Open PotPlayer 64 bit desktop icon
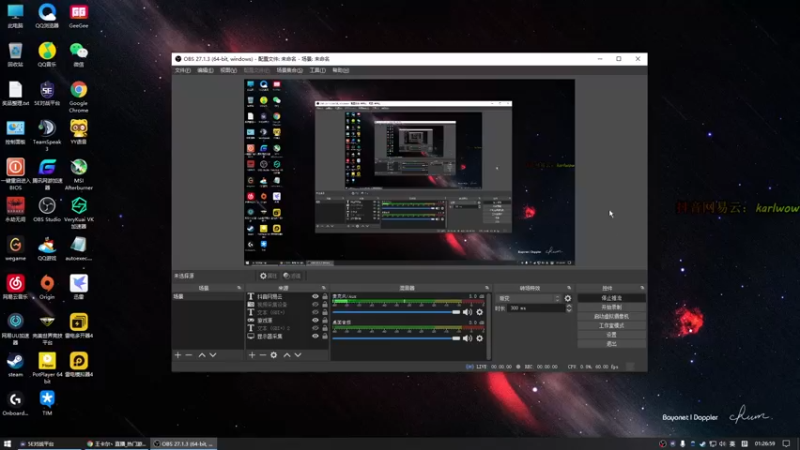Screen dimensions: 800x450 (x=47, y=368)
